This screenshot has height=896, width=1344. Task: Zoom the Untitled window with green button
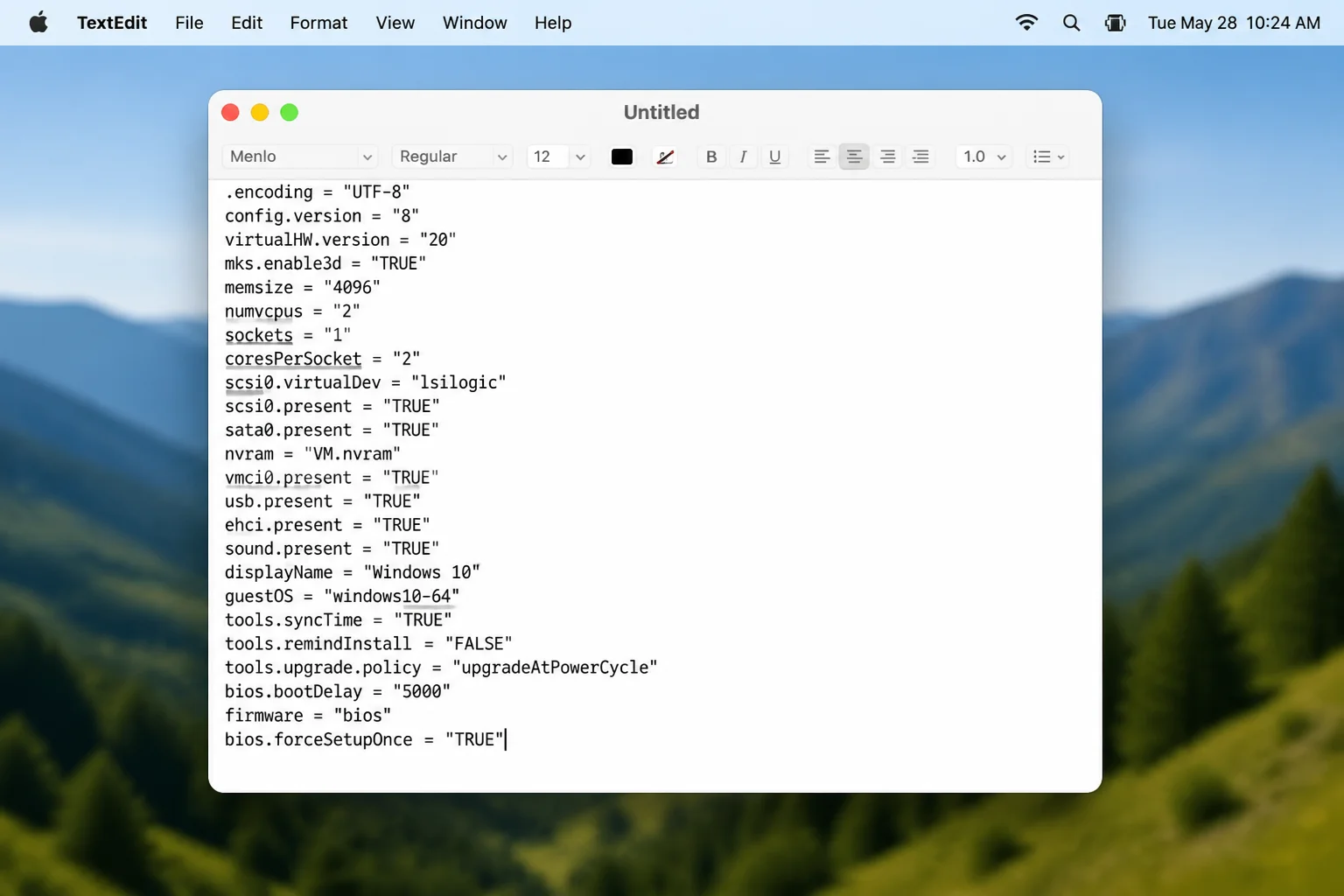290,112
